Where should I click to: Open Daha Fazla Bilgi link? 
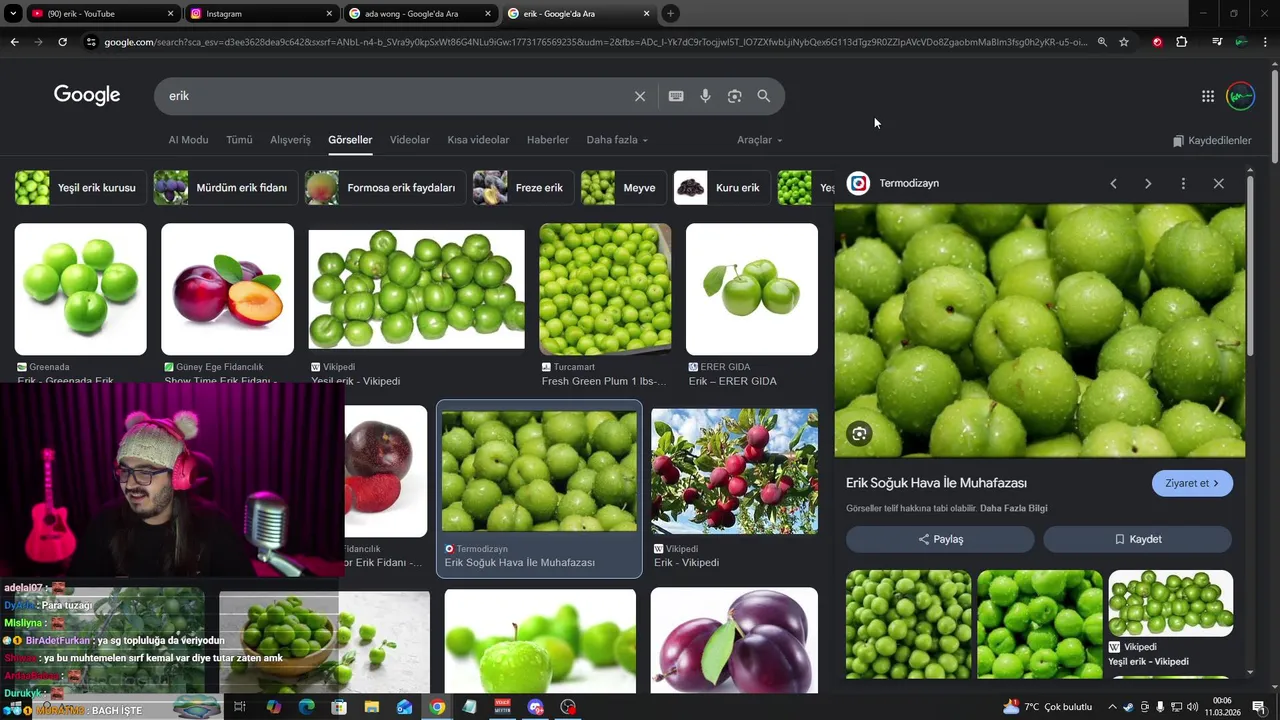1014,508
